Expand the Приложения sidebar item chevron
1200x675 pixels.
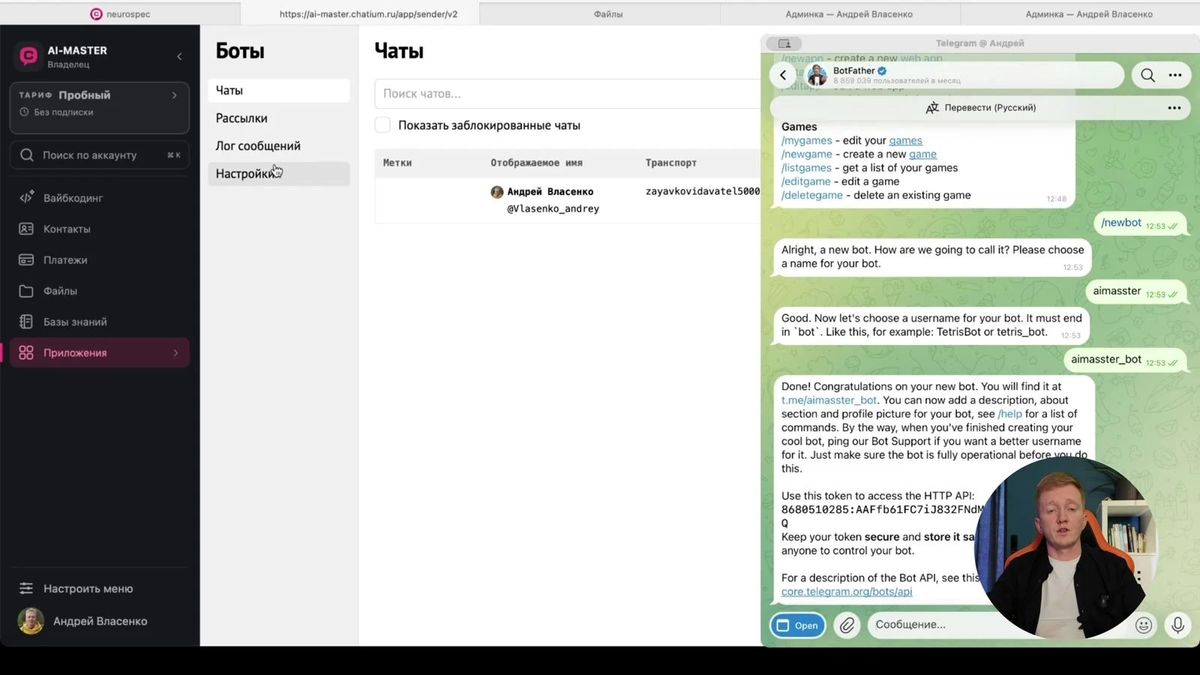[175, 353]
